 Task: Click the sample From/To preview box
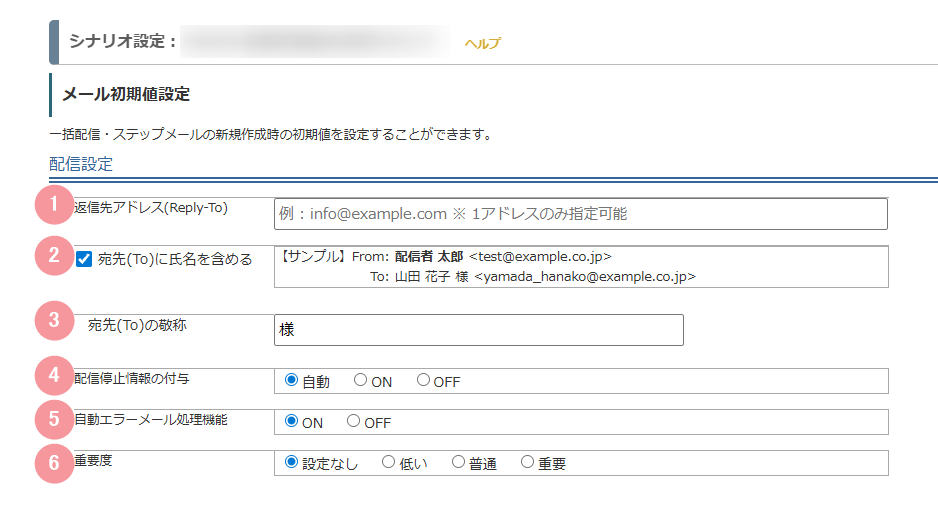coord(580,267)
